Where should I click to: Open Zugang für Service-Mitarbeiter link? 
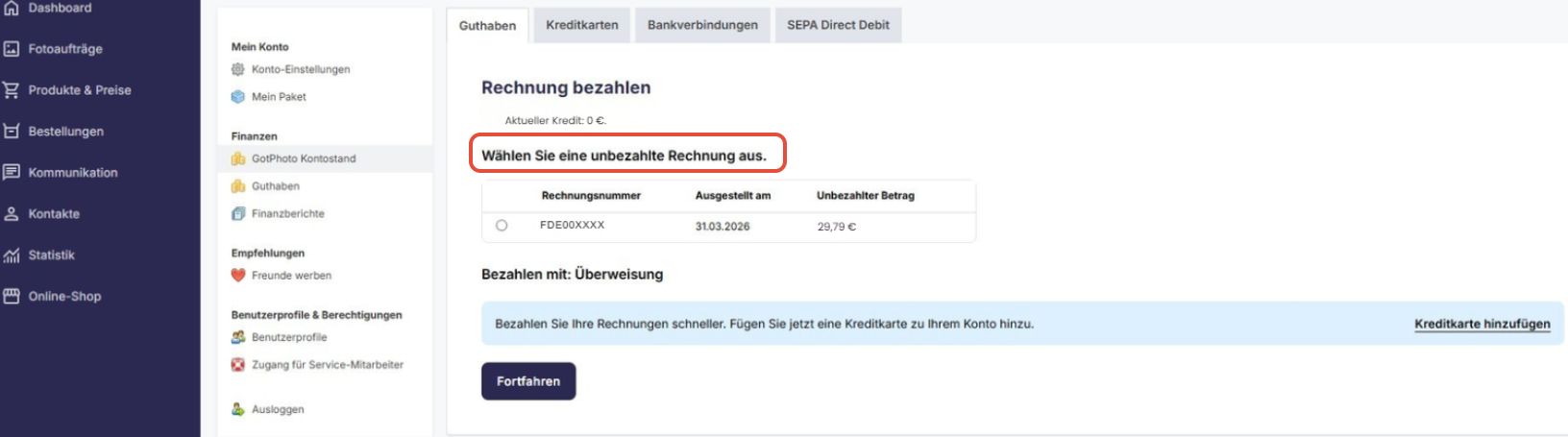pyautogui.click(x=328, y=365)
